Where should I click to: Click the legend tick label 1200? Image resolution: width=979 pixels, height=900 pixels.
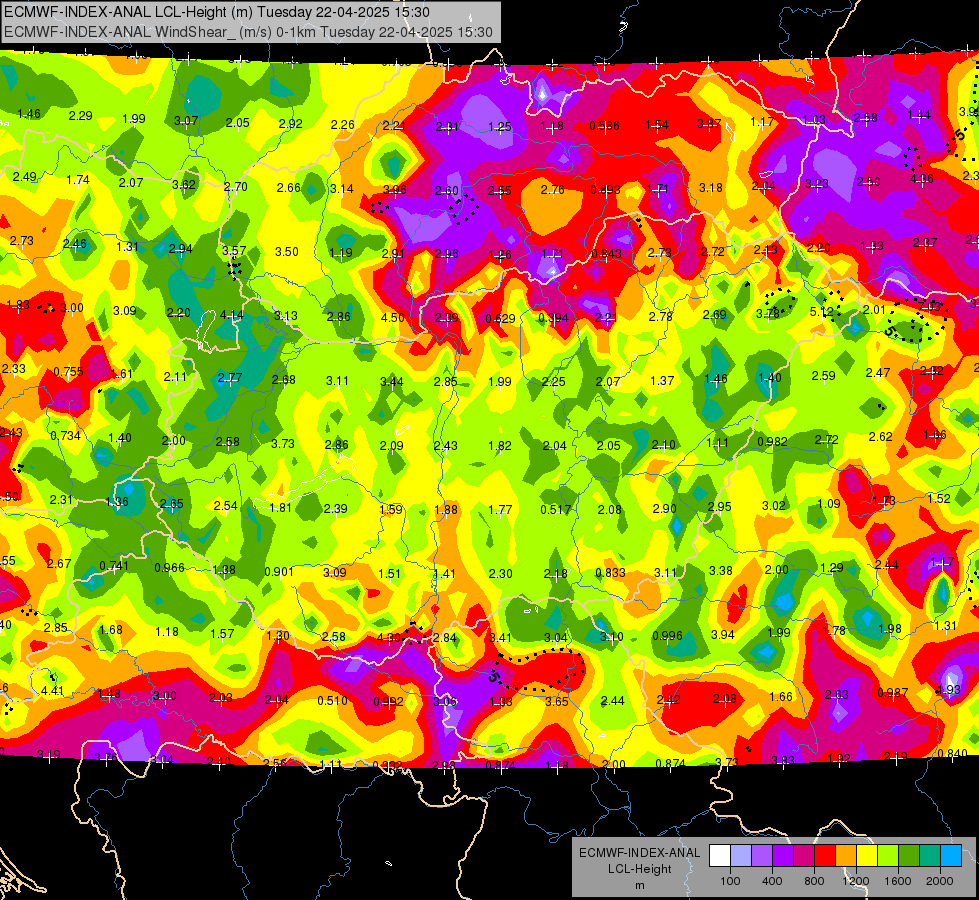[x=855, y=881]
